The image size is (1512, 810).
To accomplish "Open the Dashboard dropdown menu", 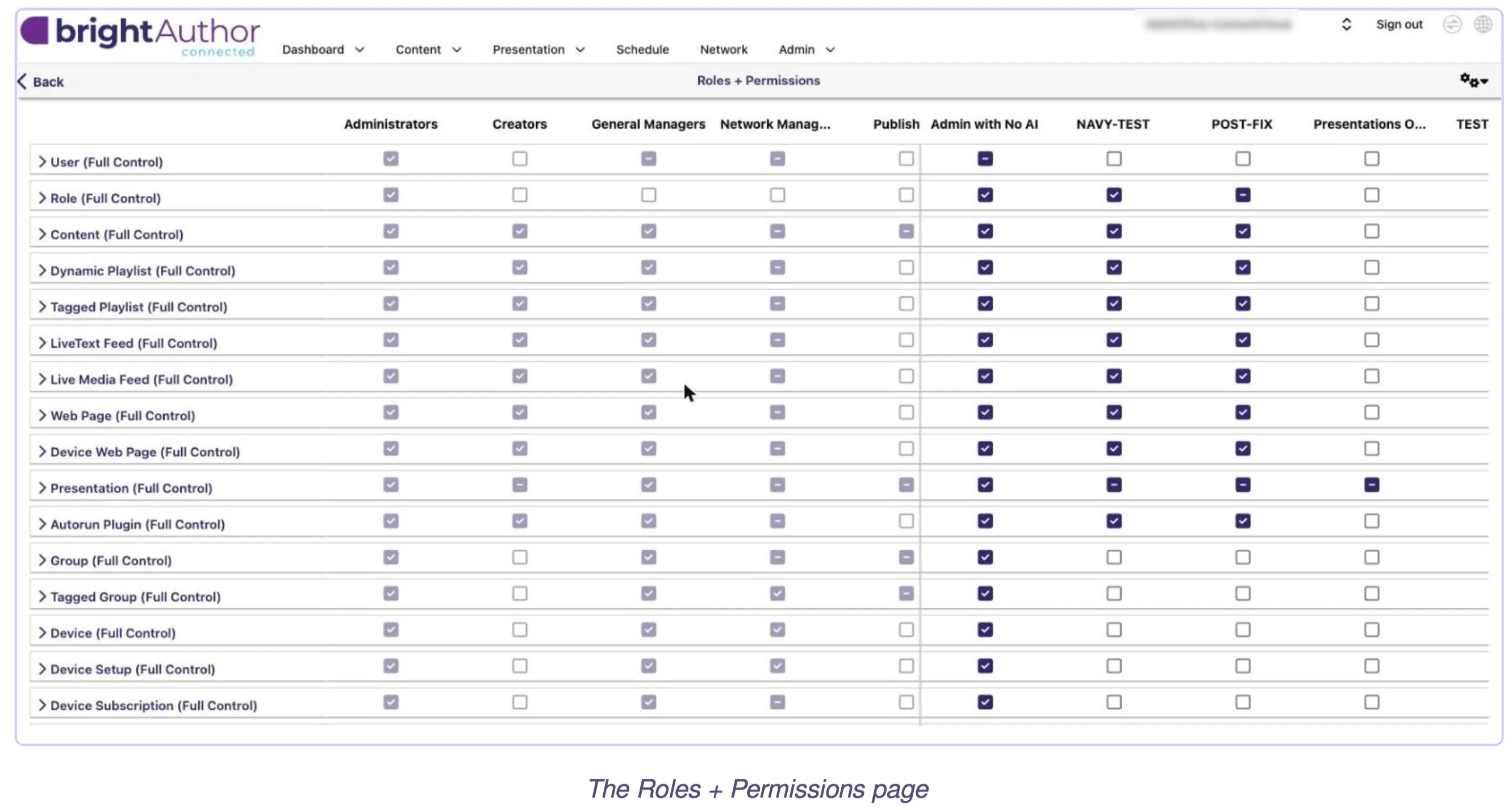I will [x=323, y=50].
